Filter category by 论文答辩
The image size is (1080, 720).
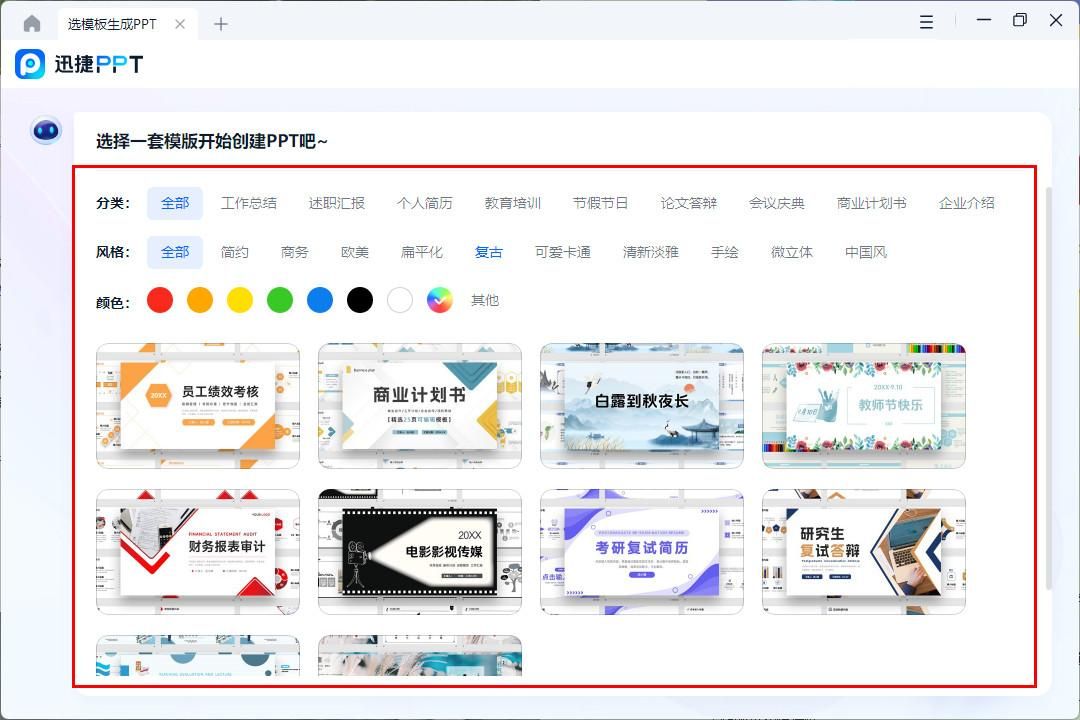click(689, 203)
